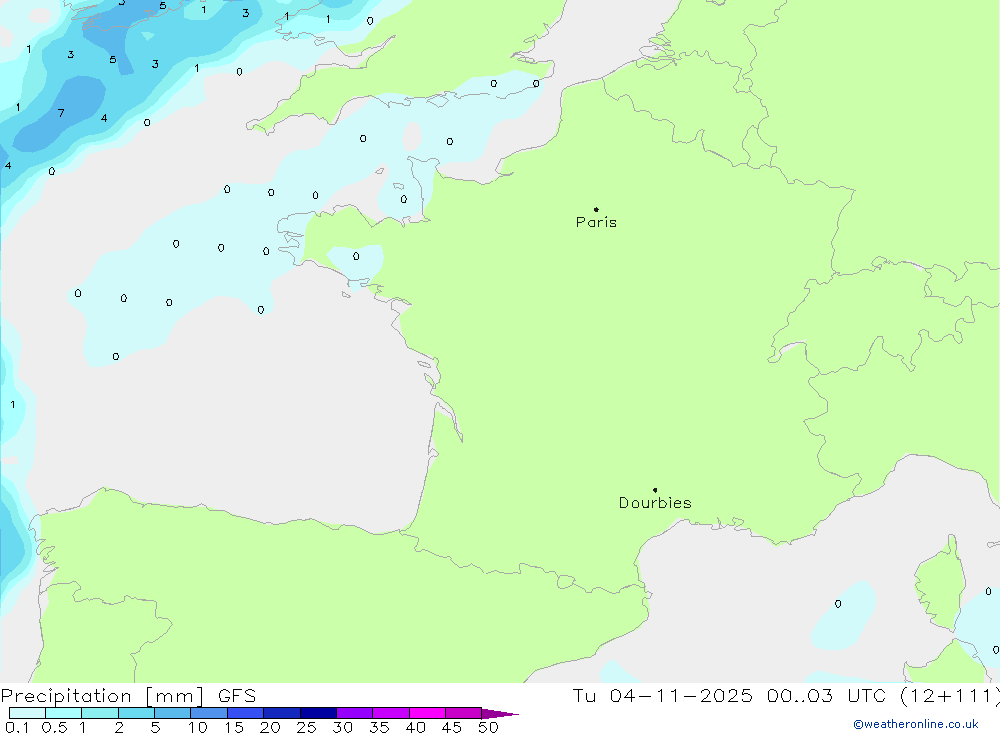Select the Paris location dot marker
The height and width of the screenshot is (733, 1000).
[x=596, y=209]
